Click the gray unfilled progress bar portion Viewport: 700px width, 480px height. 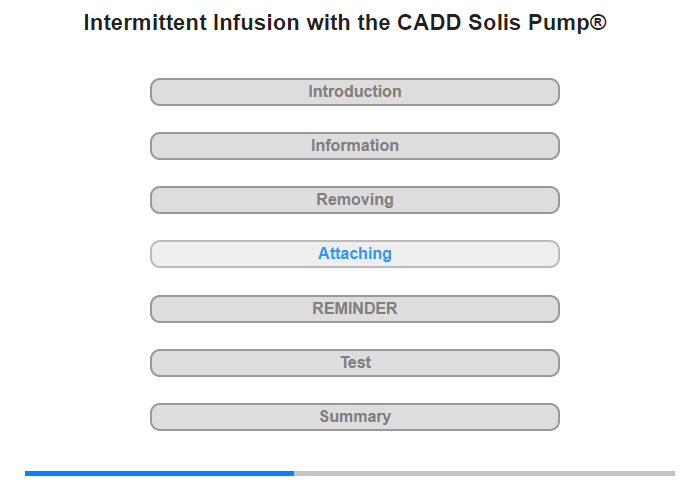485,473
